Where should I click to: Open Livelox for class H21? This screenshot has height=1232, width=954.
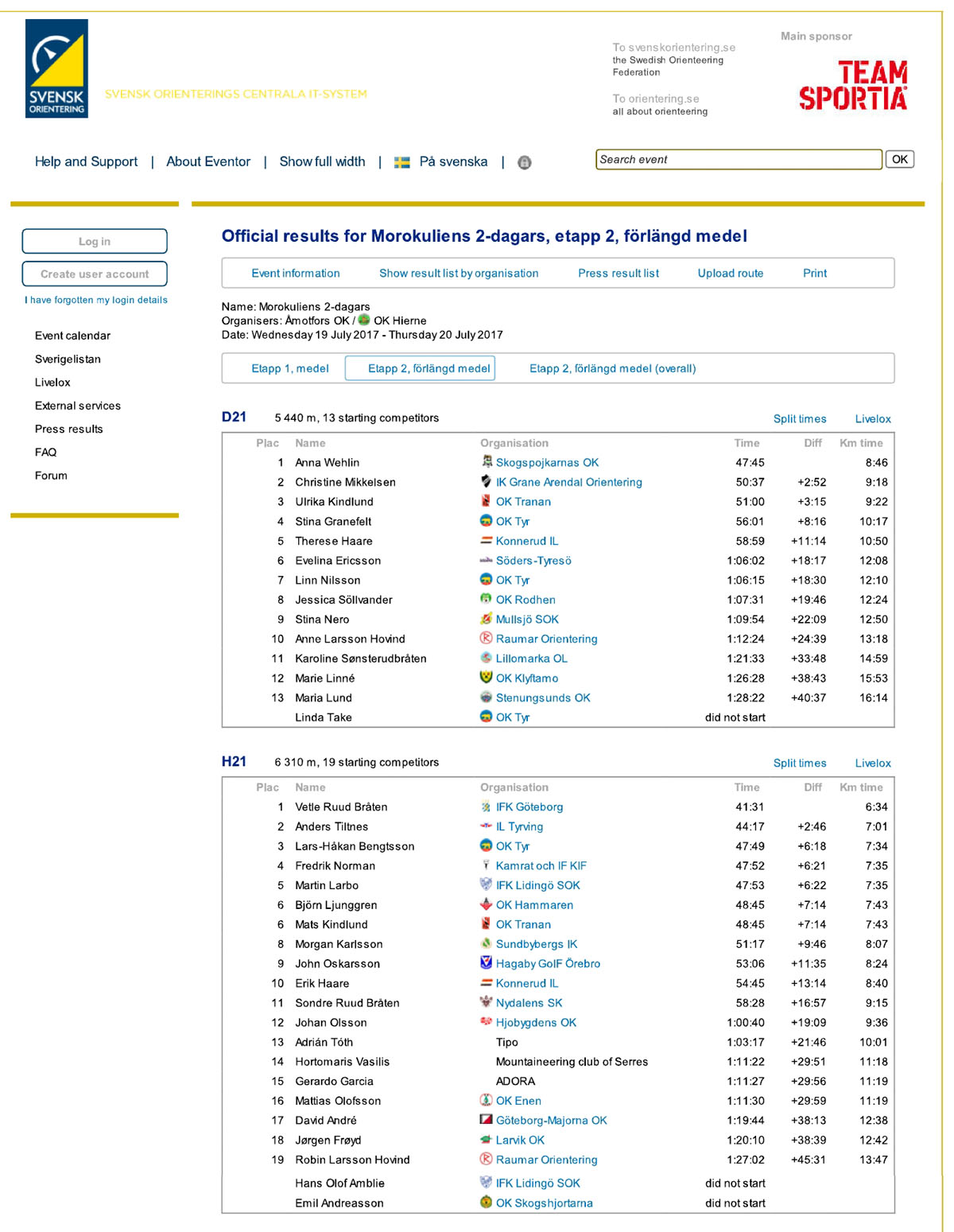point(873,763)
